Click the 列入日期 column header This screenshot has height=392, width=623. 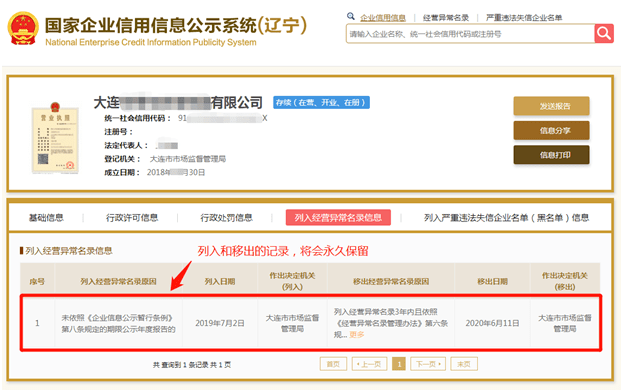pyautogui.click(x=220, y=281)
